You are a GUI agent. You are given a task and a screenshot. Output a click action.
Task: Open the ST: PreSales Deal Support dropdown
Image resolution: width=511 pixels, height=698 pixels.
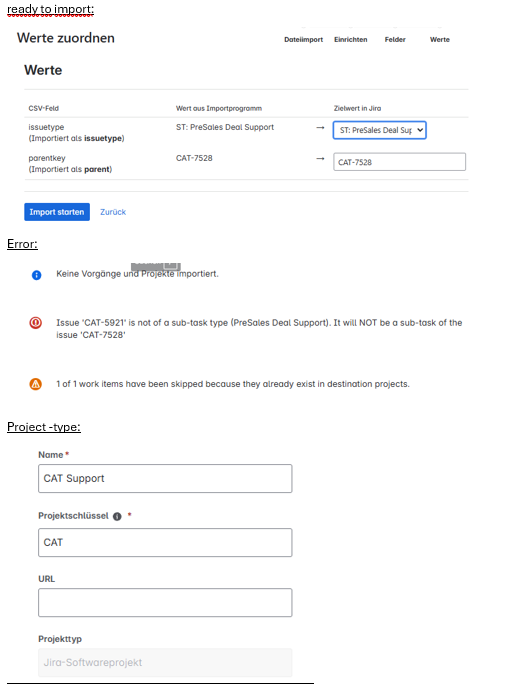tap(380, 130)
